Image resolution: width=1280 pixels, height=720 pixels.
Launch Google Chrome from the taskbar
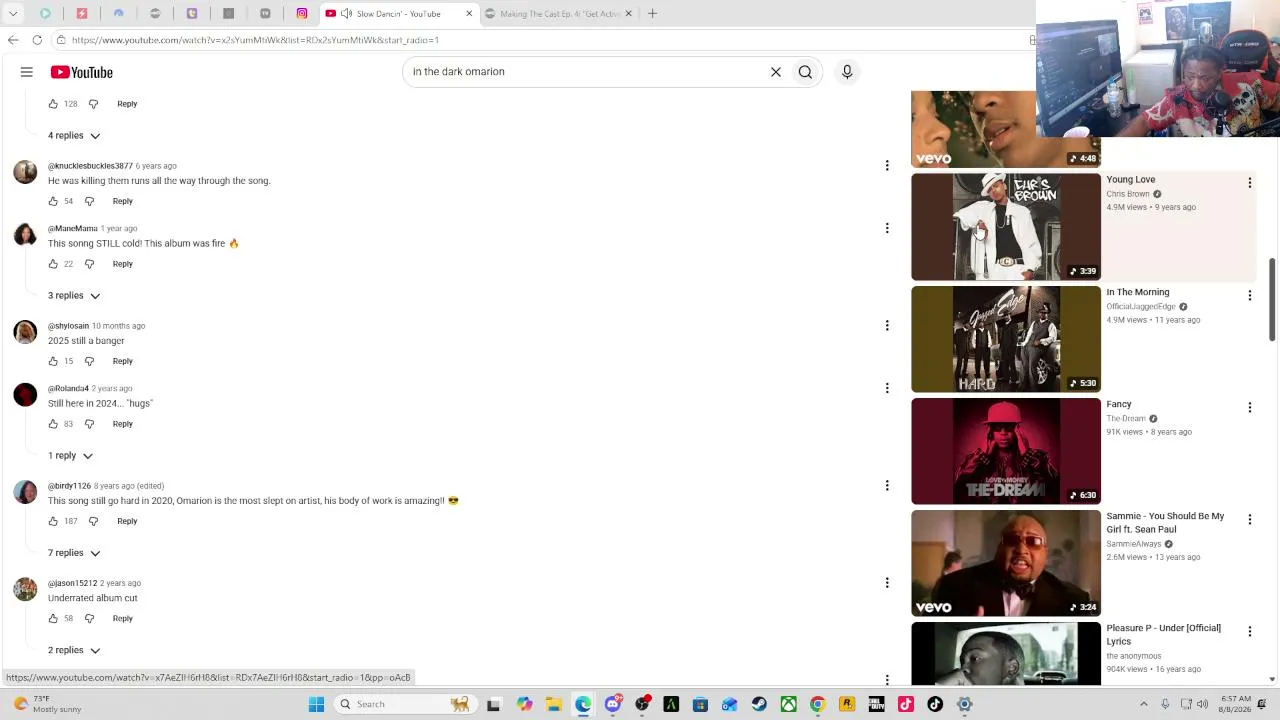[817, 704]
